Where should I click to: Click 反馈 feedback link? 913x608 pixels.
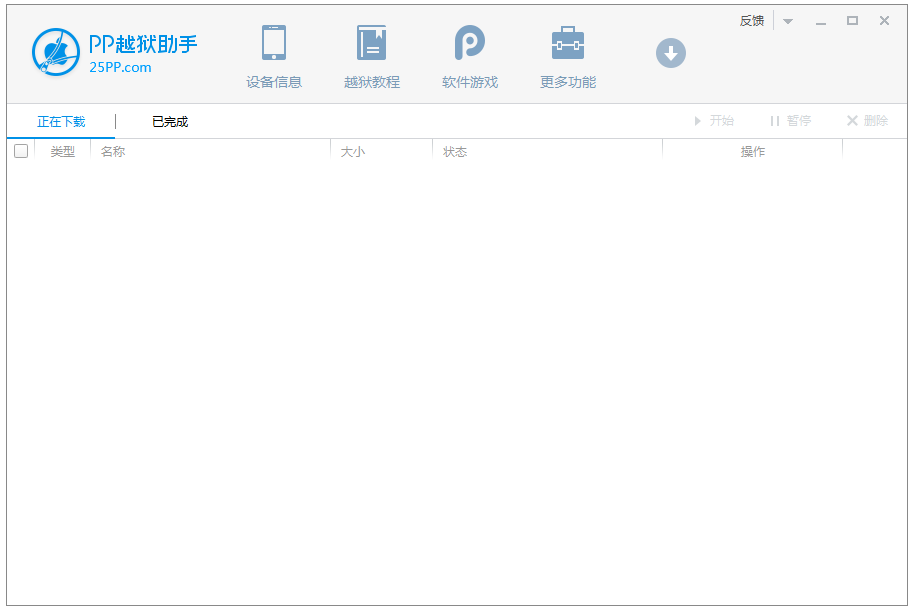[752, 21]
